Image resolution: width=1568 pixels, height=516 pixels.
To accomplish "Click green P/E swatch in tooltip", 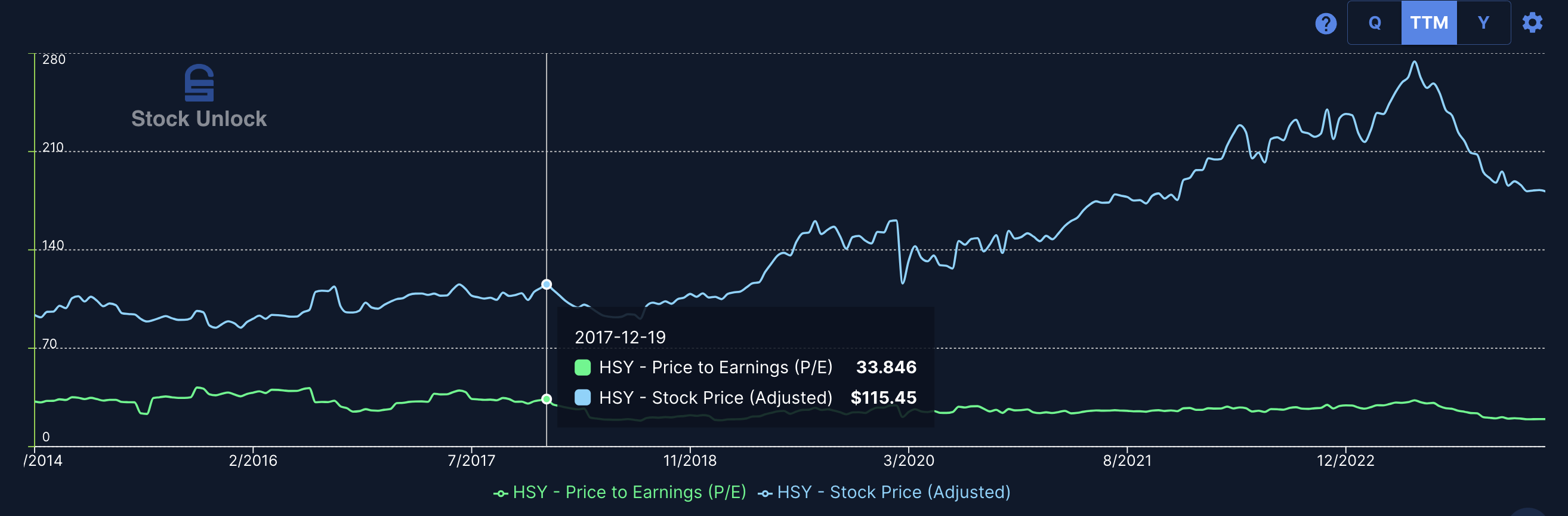I will [x=582, y=367].
